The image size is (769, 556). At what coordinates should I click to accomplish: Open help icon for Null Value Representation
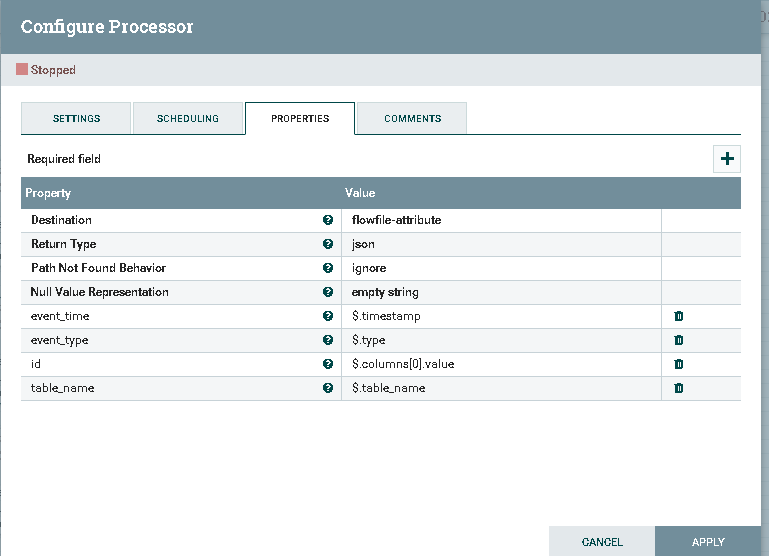click(328, 292)
